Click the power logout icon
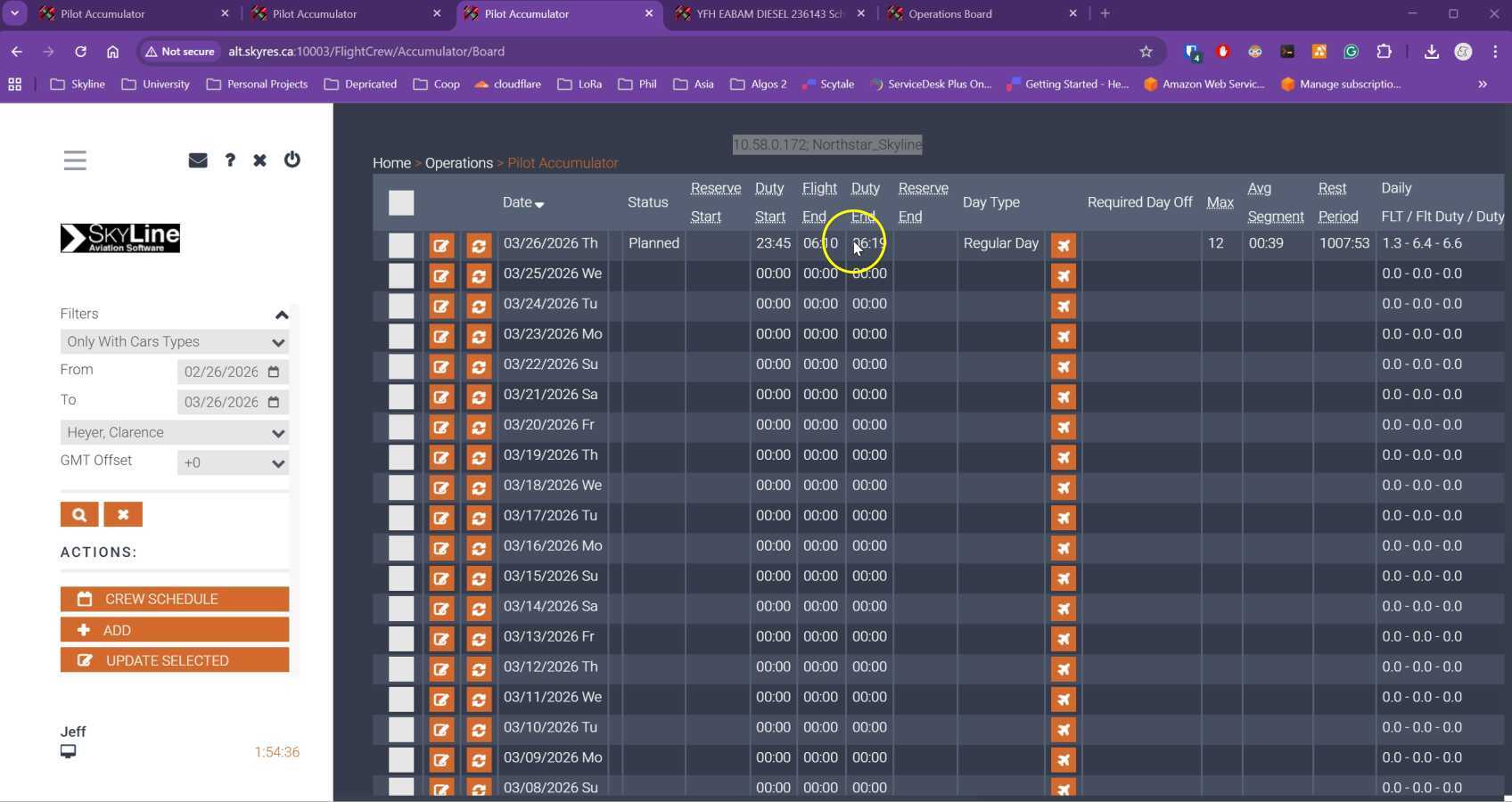1512x802 pixels. point(292,160)
